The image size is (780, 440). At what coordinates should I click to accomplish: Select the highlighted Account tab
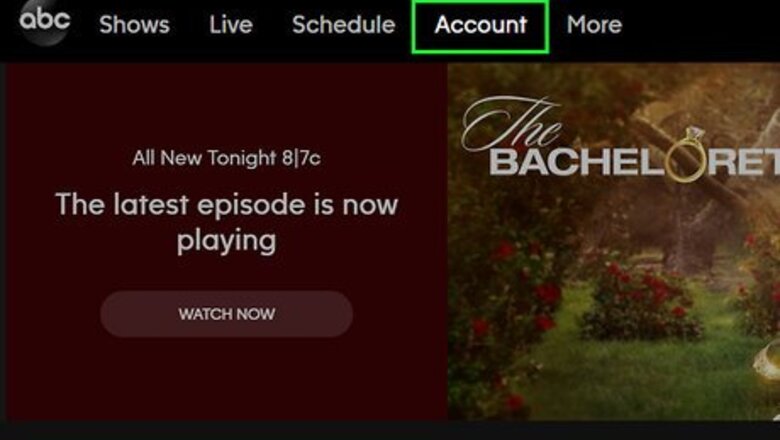tap(481, 26)
